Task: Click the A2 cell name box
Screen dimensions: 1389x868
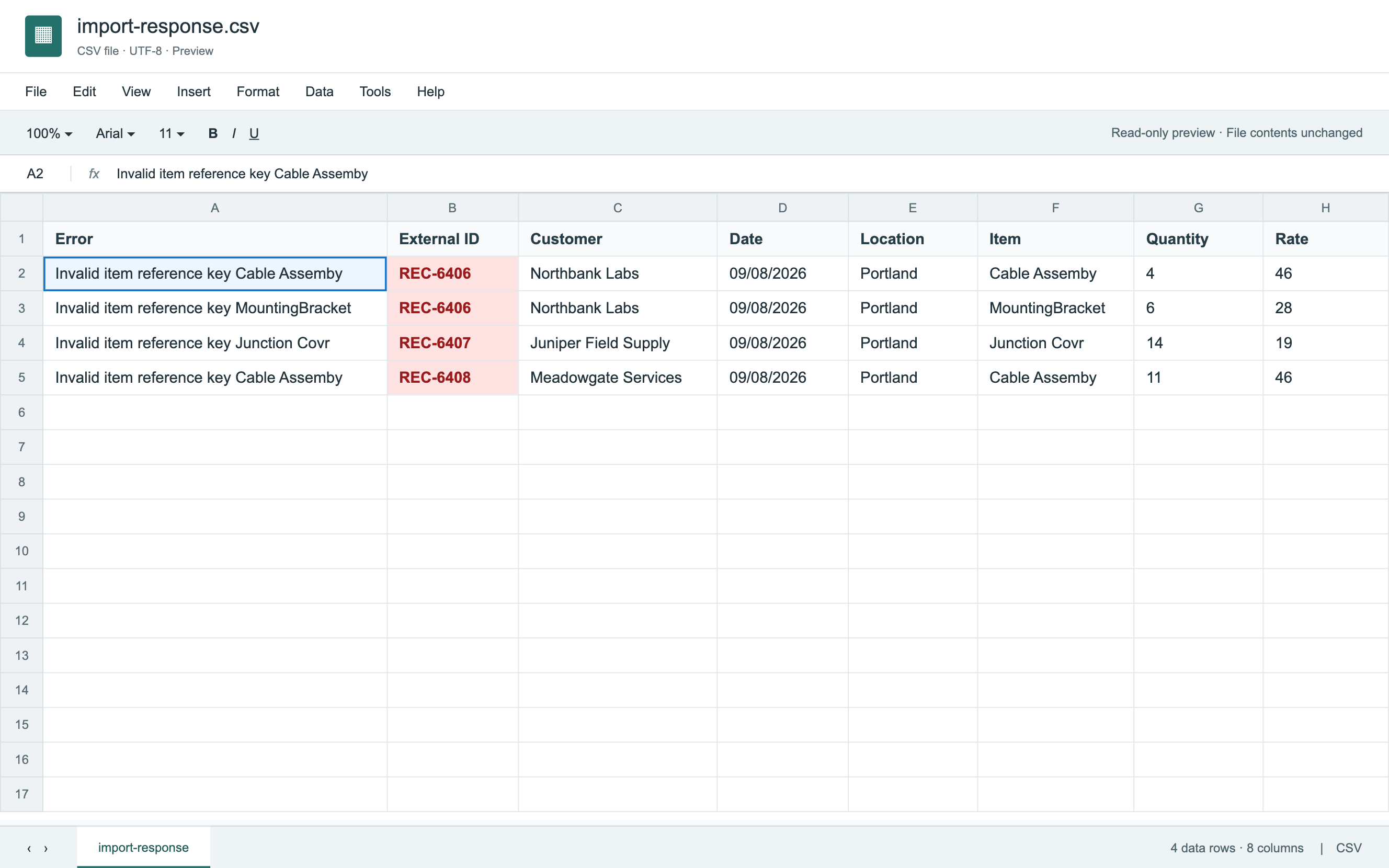Action: coord(35,174)
